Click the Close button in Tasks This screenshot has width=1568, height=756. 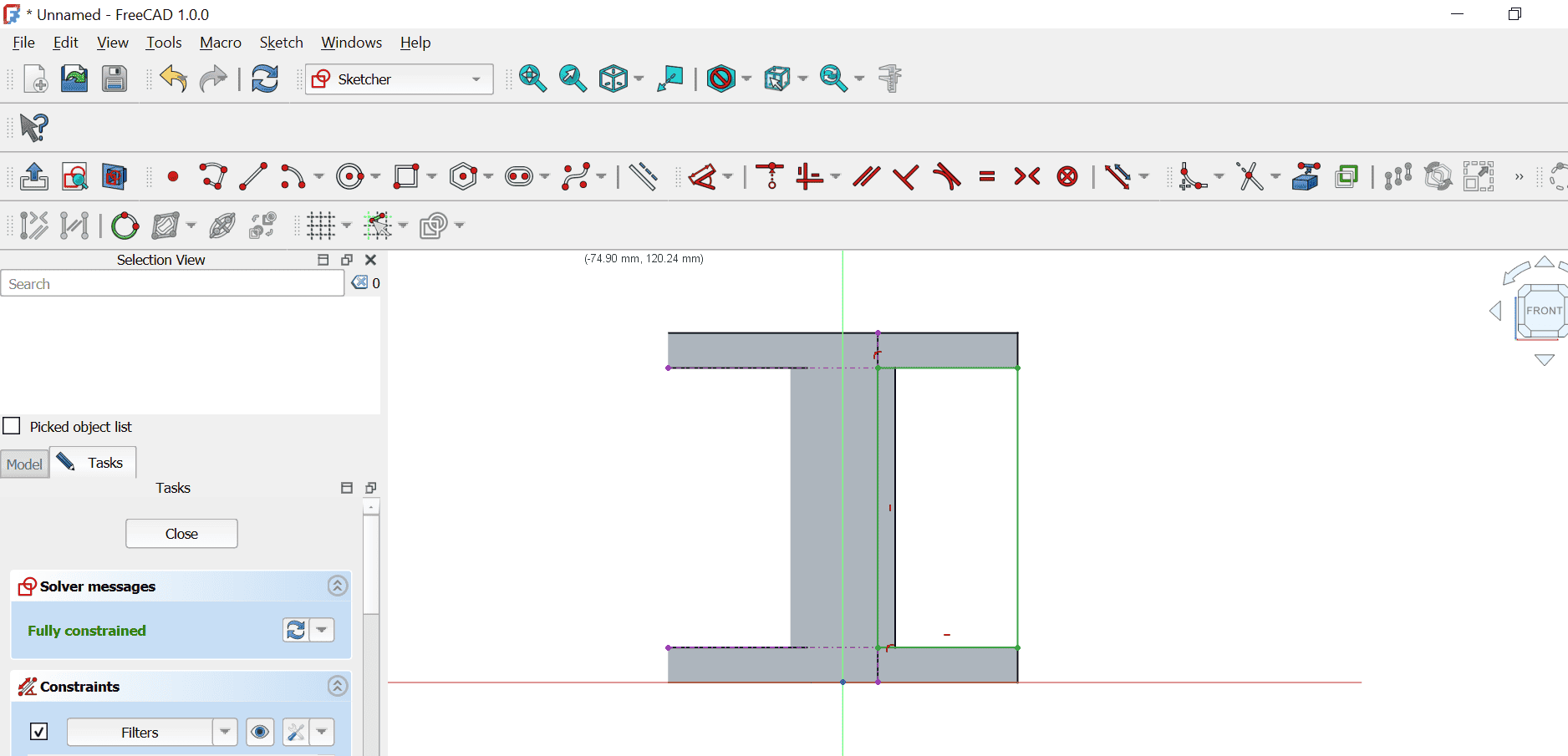(x=181, y=534)
